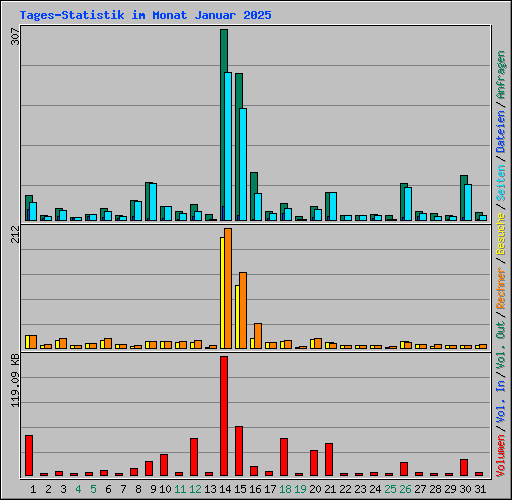The image size is (512, 500).
Task: Select day label '2' on the axis
Action: (48, 489)
